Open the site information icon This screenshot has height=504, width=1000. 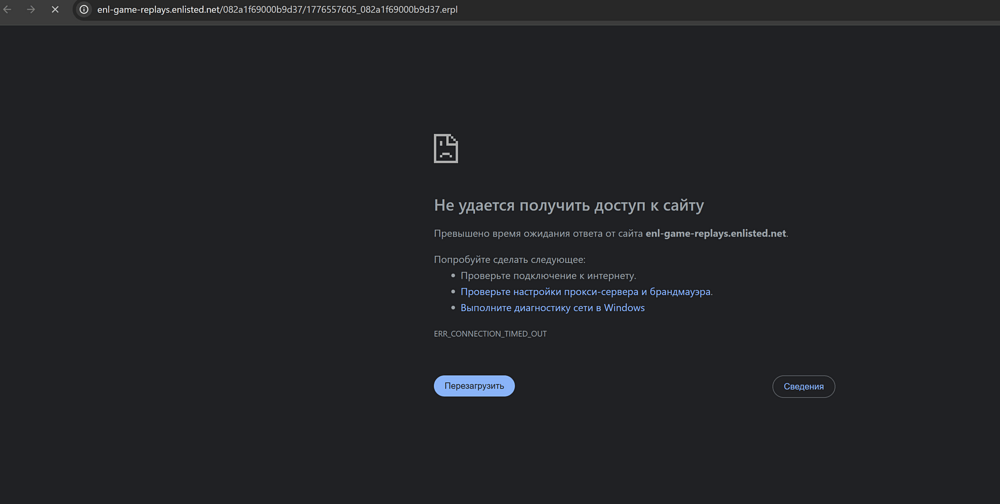[x=84, y=10]
